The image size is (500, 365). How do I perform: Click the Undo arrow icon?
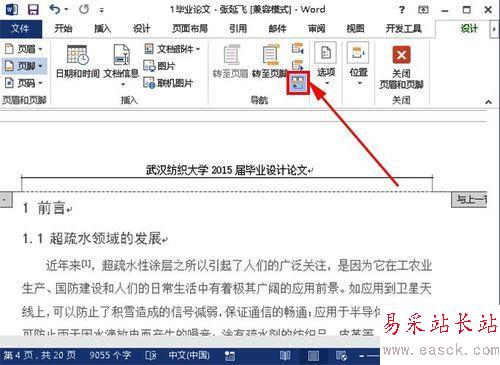coord(54,9)
